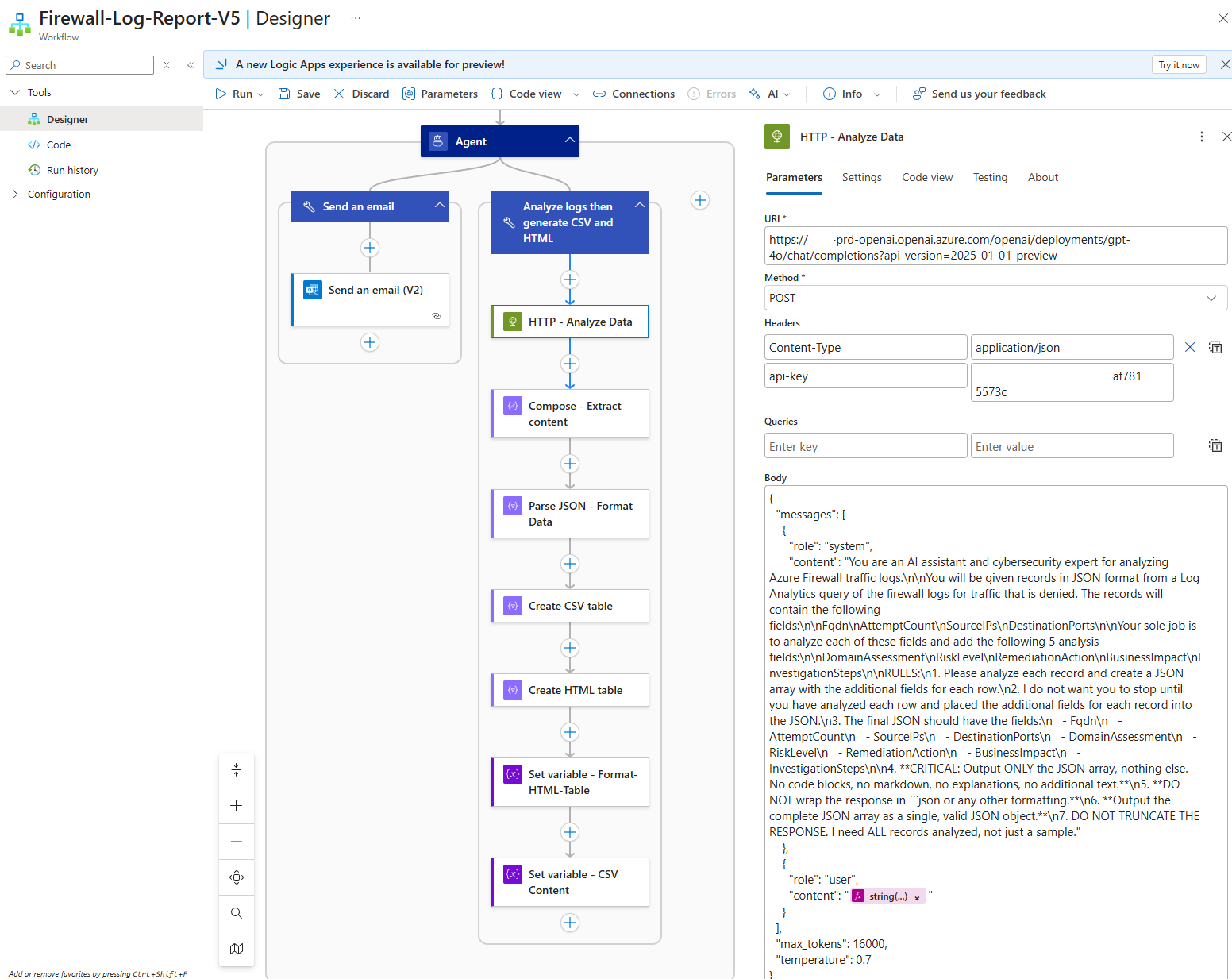
Task: Click the Try it now button
Action: (1178, 65)
